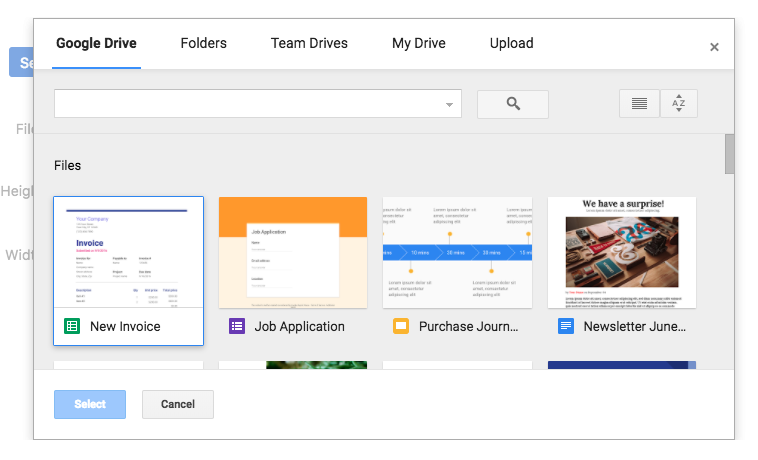Click the 'Job Application' file name

point(300,327)
